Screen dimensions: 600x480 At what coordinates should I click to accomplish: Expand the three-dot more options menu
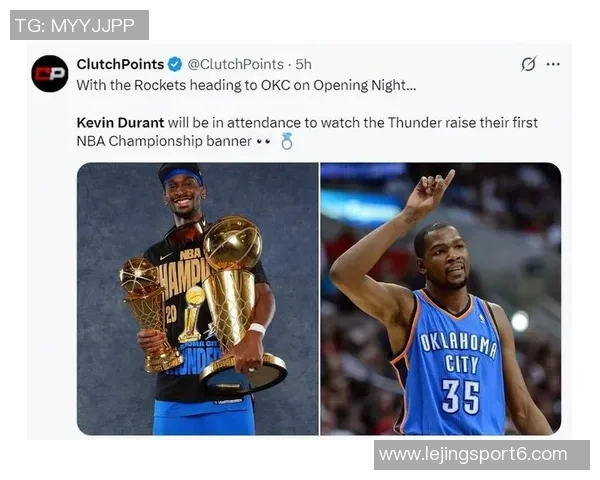pos(553,64)
